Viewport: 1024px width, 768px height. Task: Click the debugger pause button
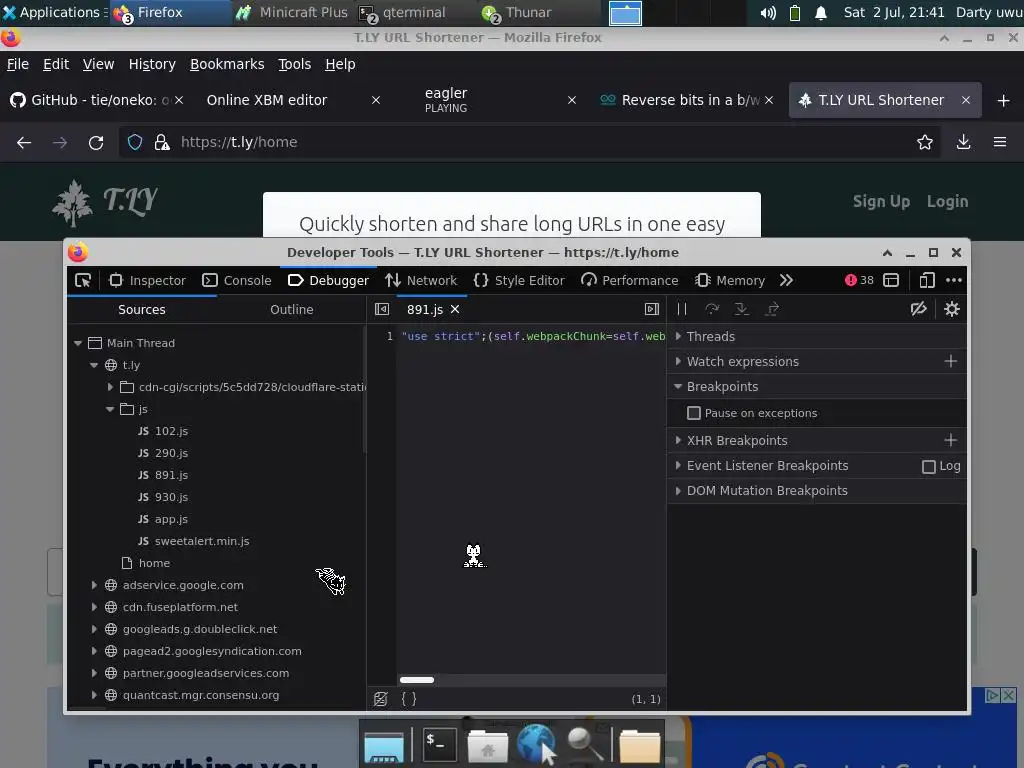[x=682, y=309]
